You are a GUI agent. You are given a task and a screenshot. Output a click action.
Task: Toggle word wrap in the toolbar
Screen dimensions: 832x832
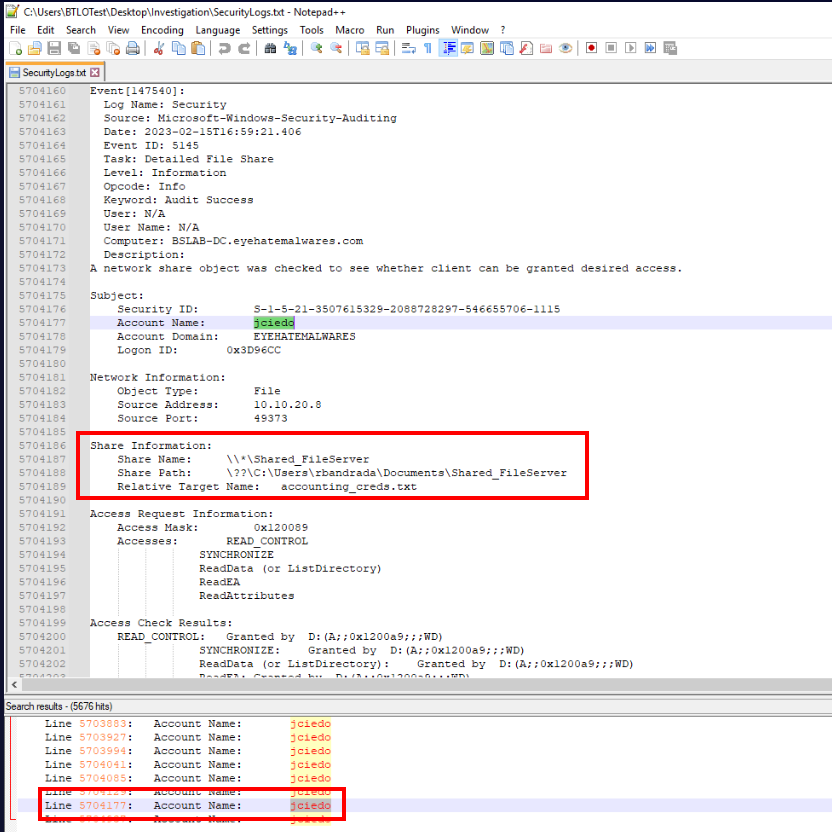pos(409,48)
